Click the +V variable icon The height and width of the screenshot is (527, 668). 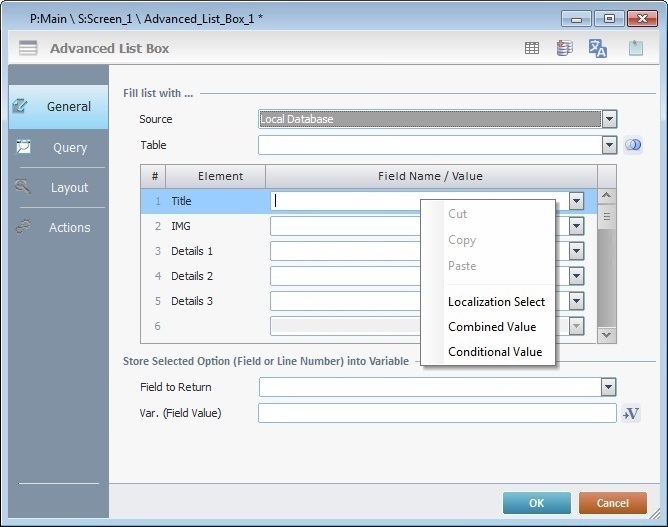click(631, 414)
